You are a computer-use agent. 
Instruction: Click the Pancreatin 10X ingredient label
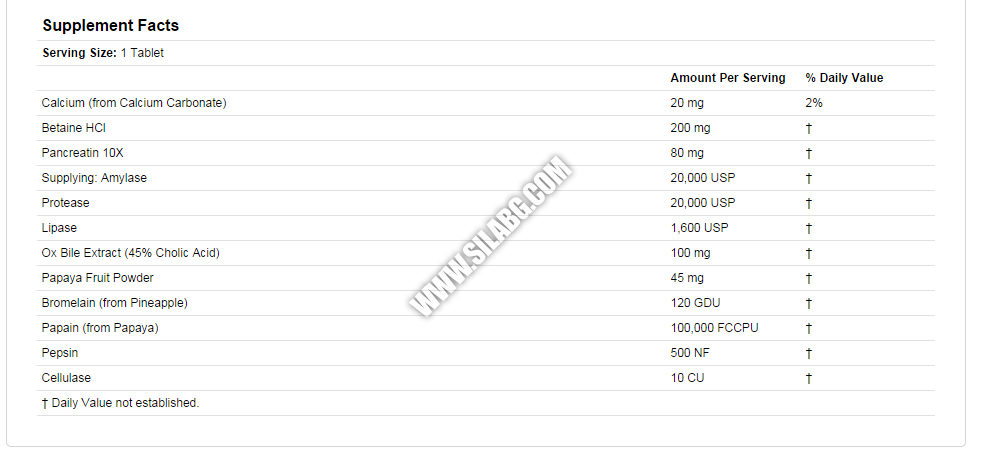click(78, 153)
